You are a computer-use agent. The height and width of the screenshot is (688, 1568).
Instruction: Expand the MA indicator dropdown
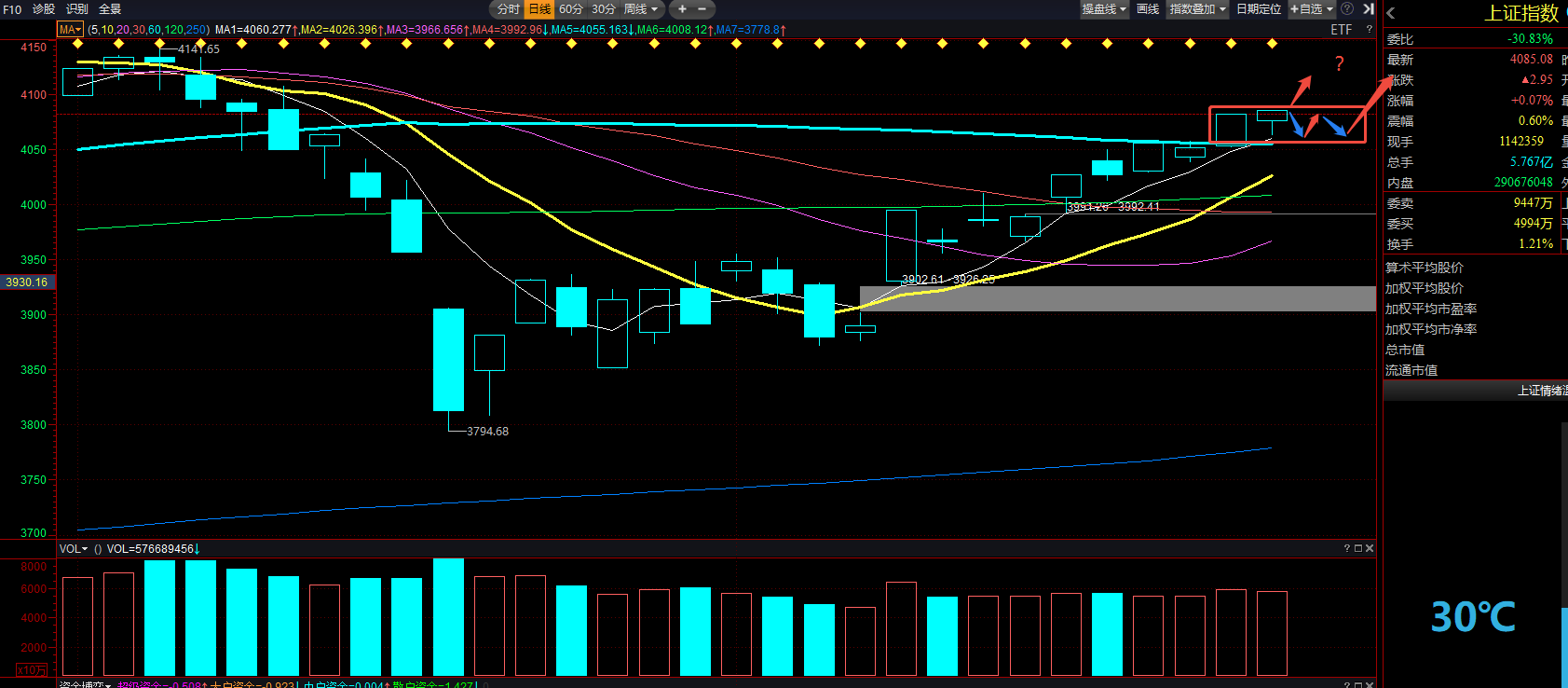70,30
